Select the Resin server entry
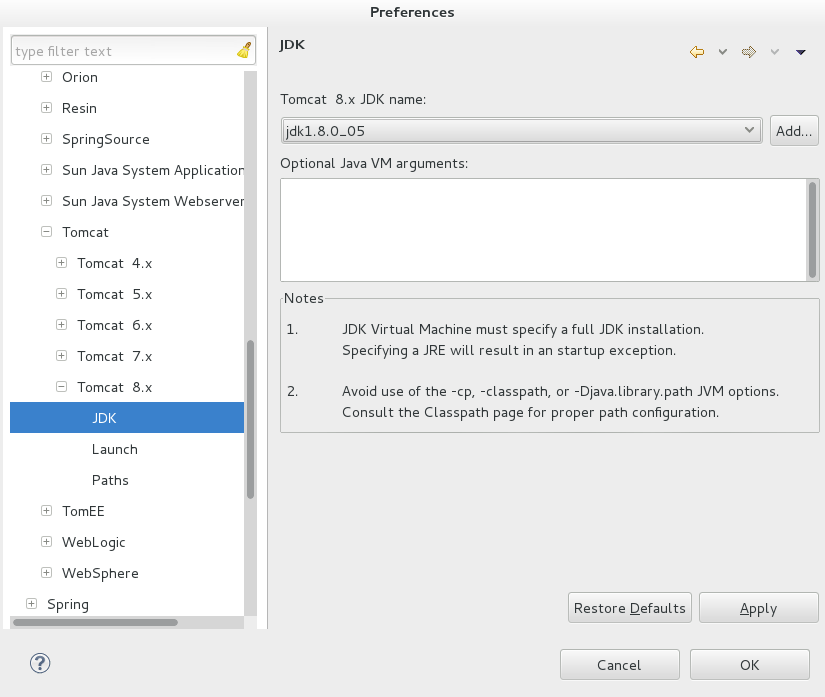 (79, 108)
